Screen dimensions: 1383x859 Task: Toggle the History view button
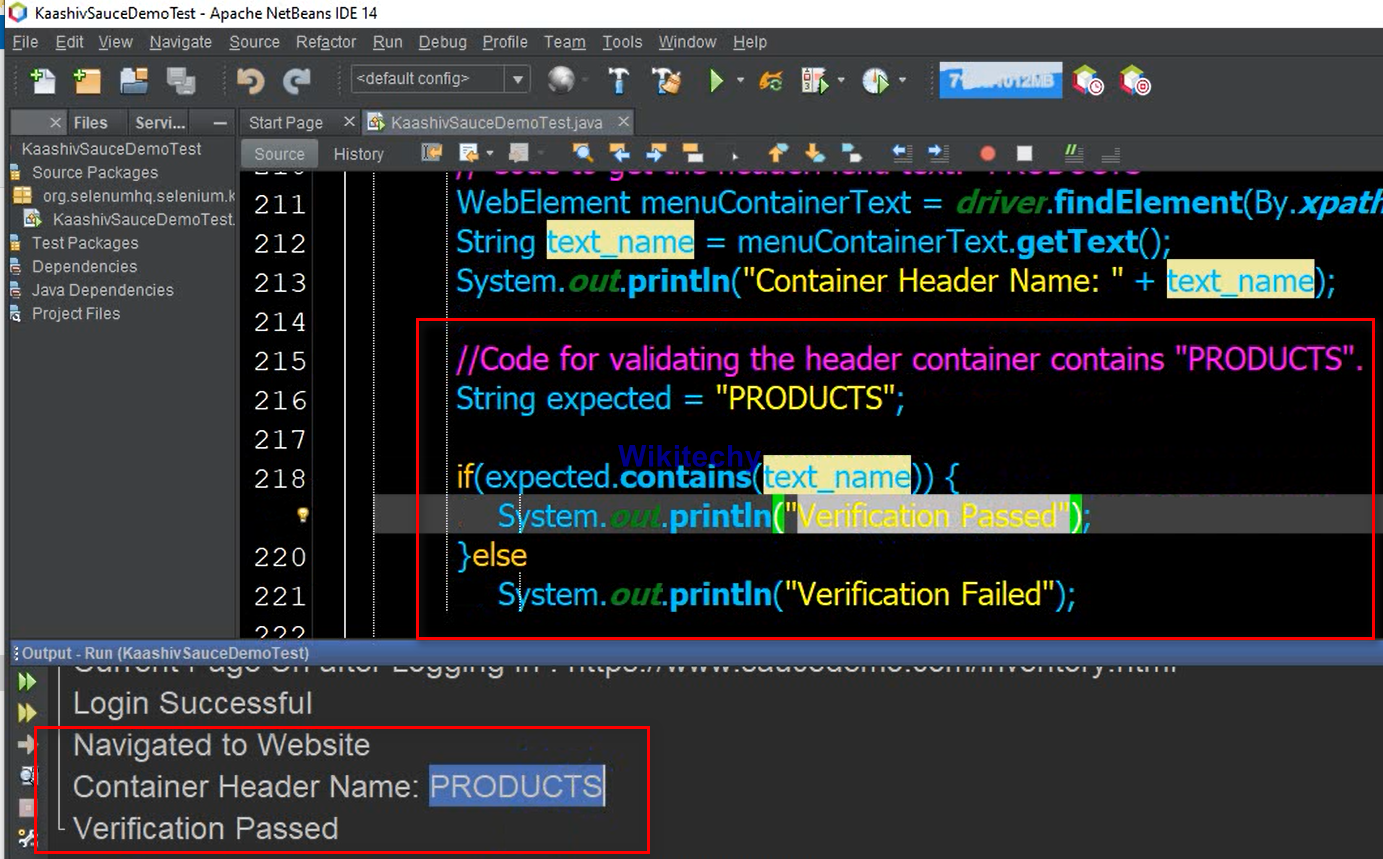(x=358, y=154)
